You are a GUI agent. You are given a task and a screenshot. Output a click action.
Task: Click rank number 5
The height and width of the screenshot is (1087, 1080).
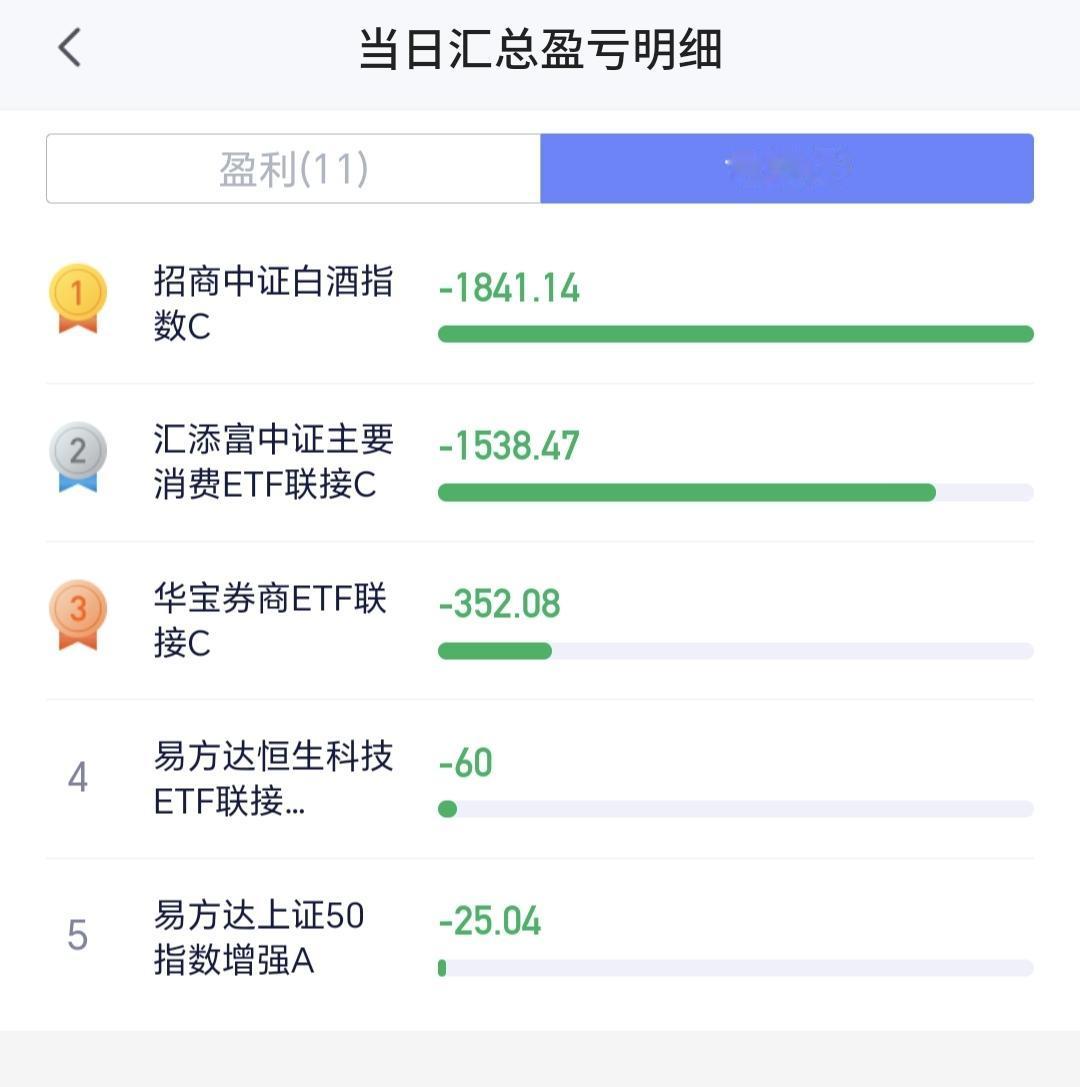tap(78, 934)
